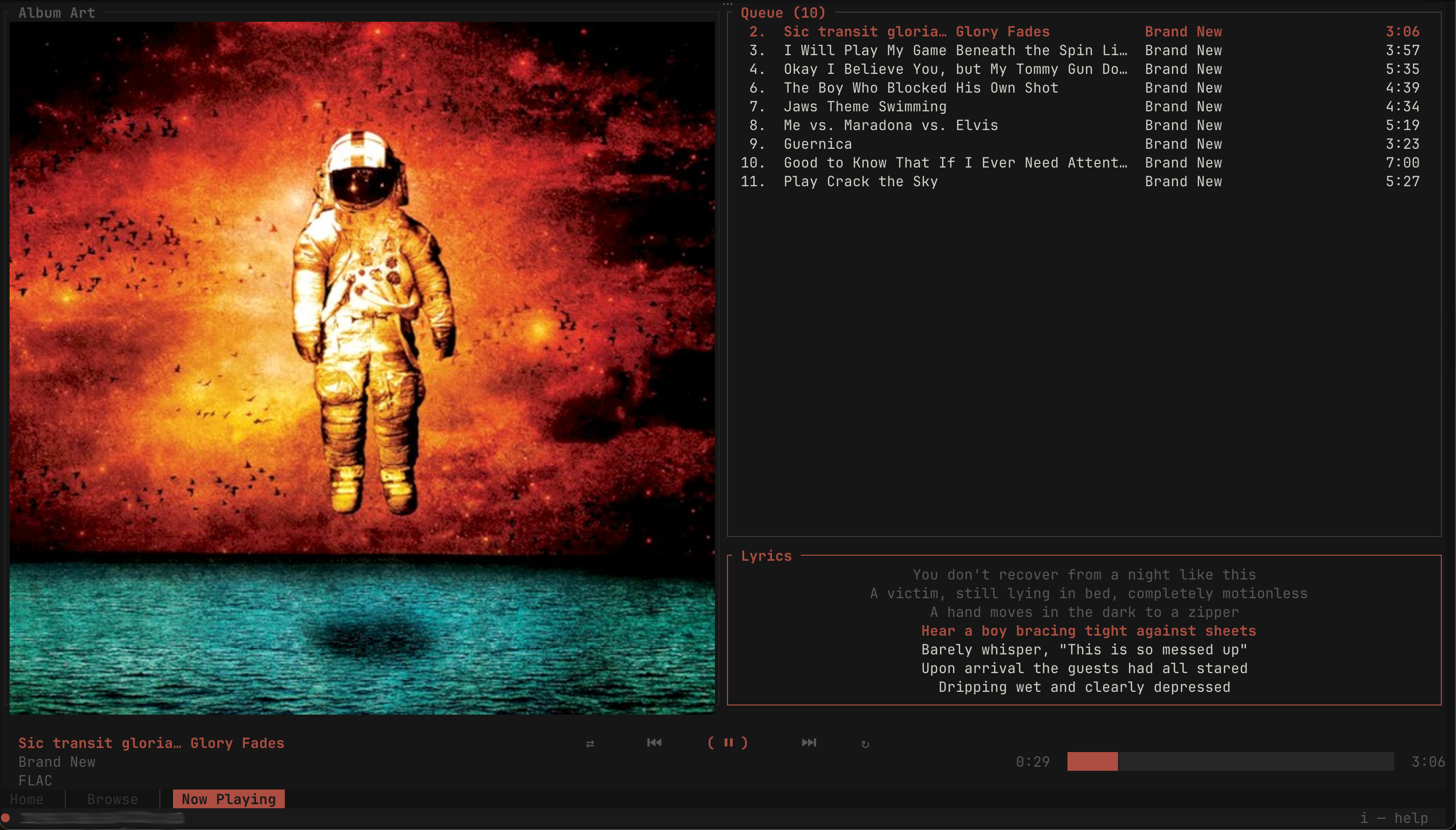This screenshot has width=1456, height=830.
Task: Click the duration '5:19' in the queue
Action: [1402, 126]
